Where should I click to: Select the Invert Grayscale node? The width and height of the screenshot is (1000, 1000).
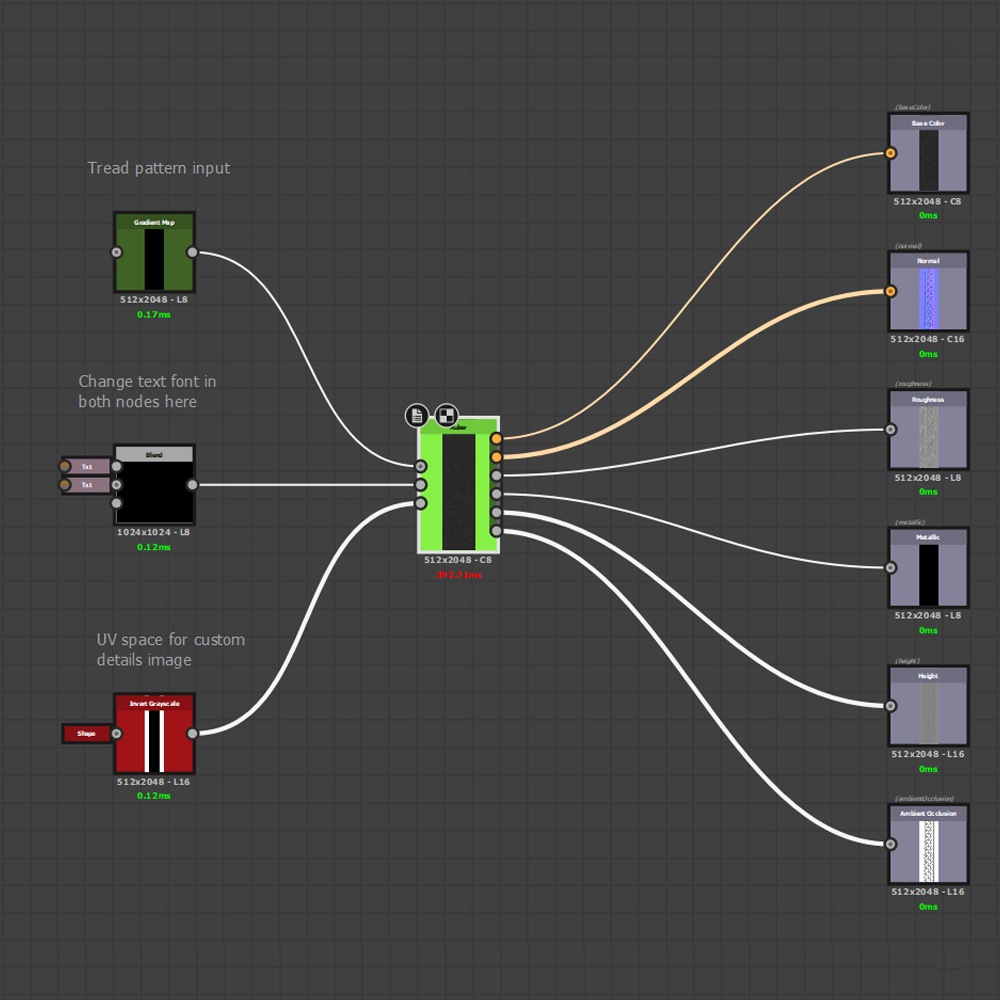[x=154, y=733]
